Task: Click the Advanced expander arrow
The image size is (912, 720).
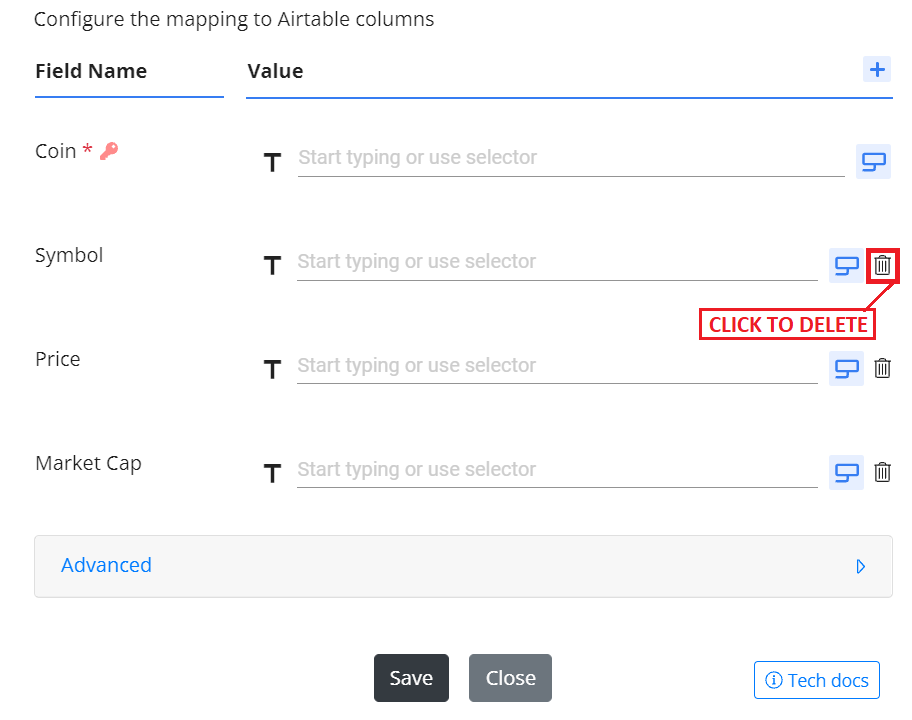Action: pos(861,566)
